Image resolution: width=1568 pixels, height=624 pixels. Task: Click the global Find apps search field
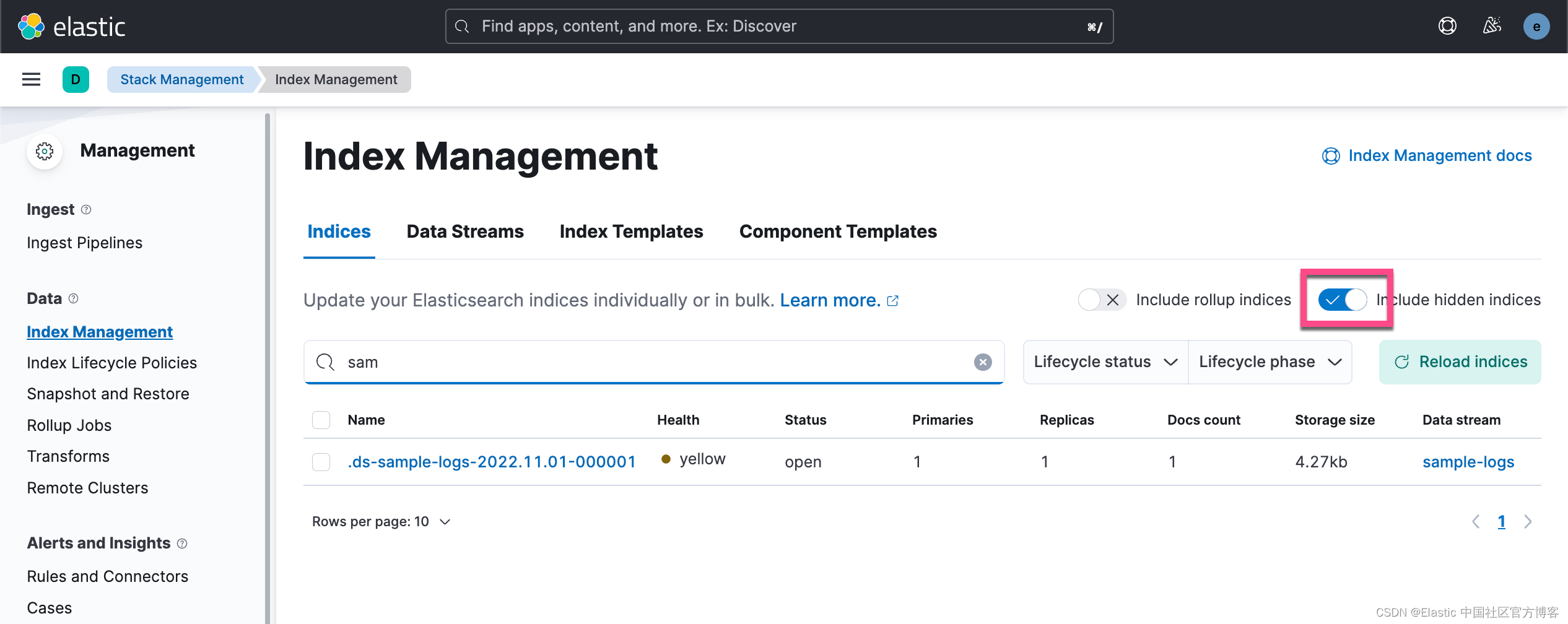[779, 27]
